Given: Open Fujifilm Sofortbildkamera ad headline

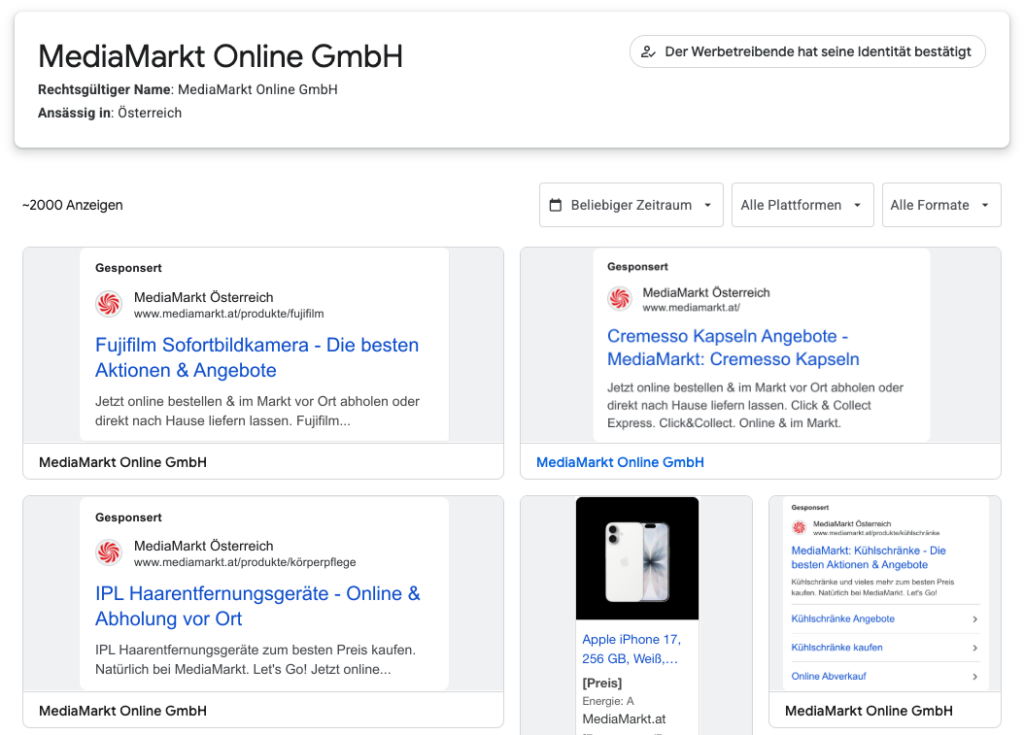Looking at the screenshot, I should (257, 357).
